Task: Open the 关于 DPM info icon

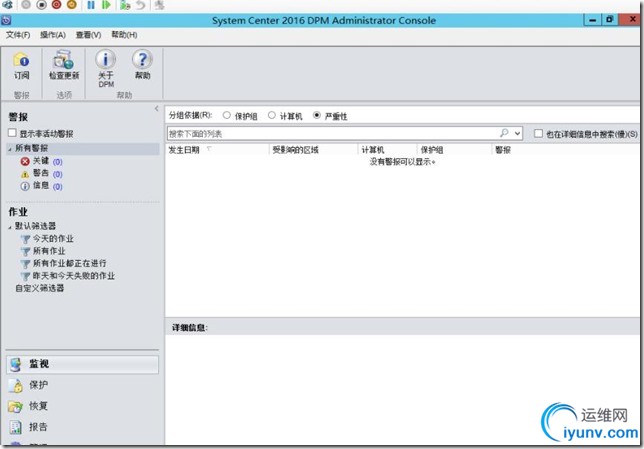Action: 106,60
